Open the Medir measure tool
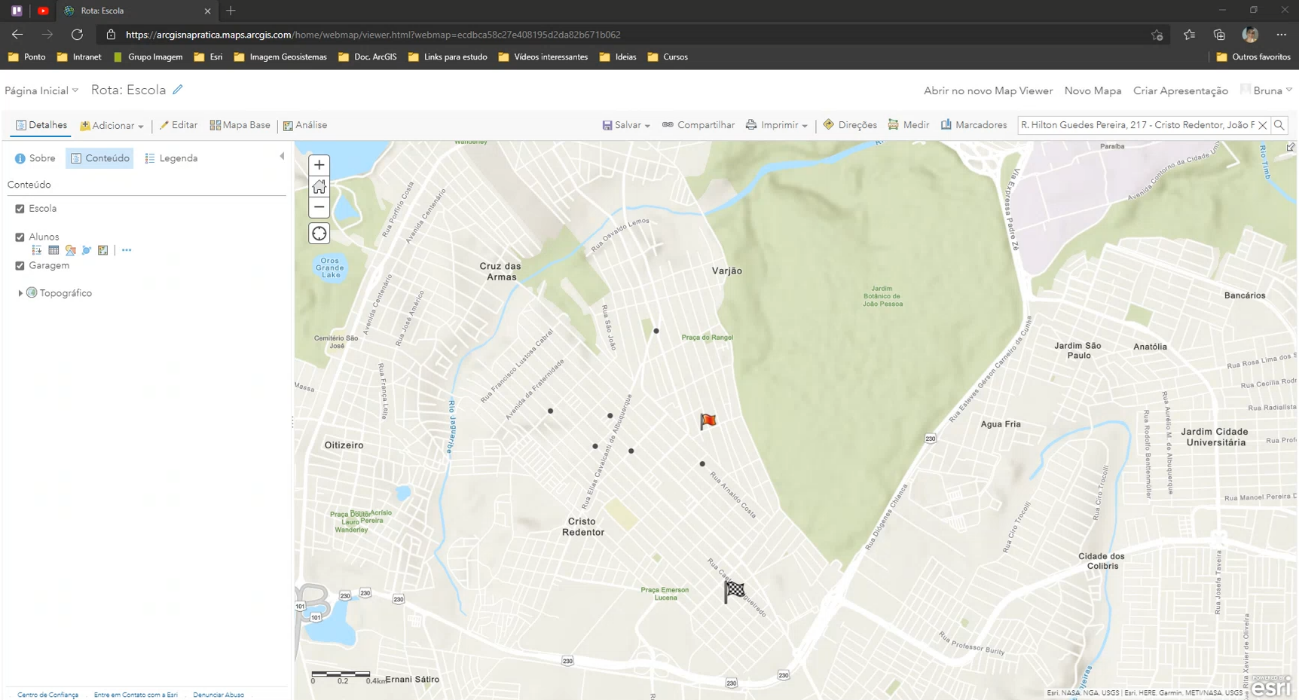Image resolution: width=1299 pixels, height=700 pixels. (x=908, y=125)
